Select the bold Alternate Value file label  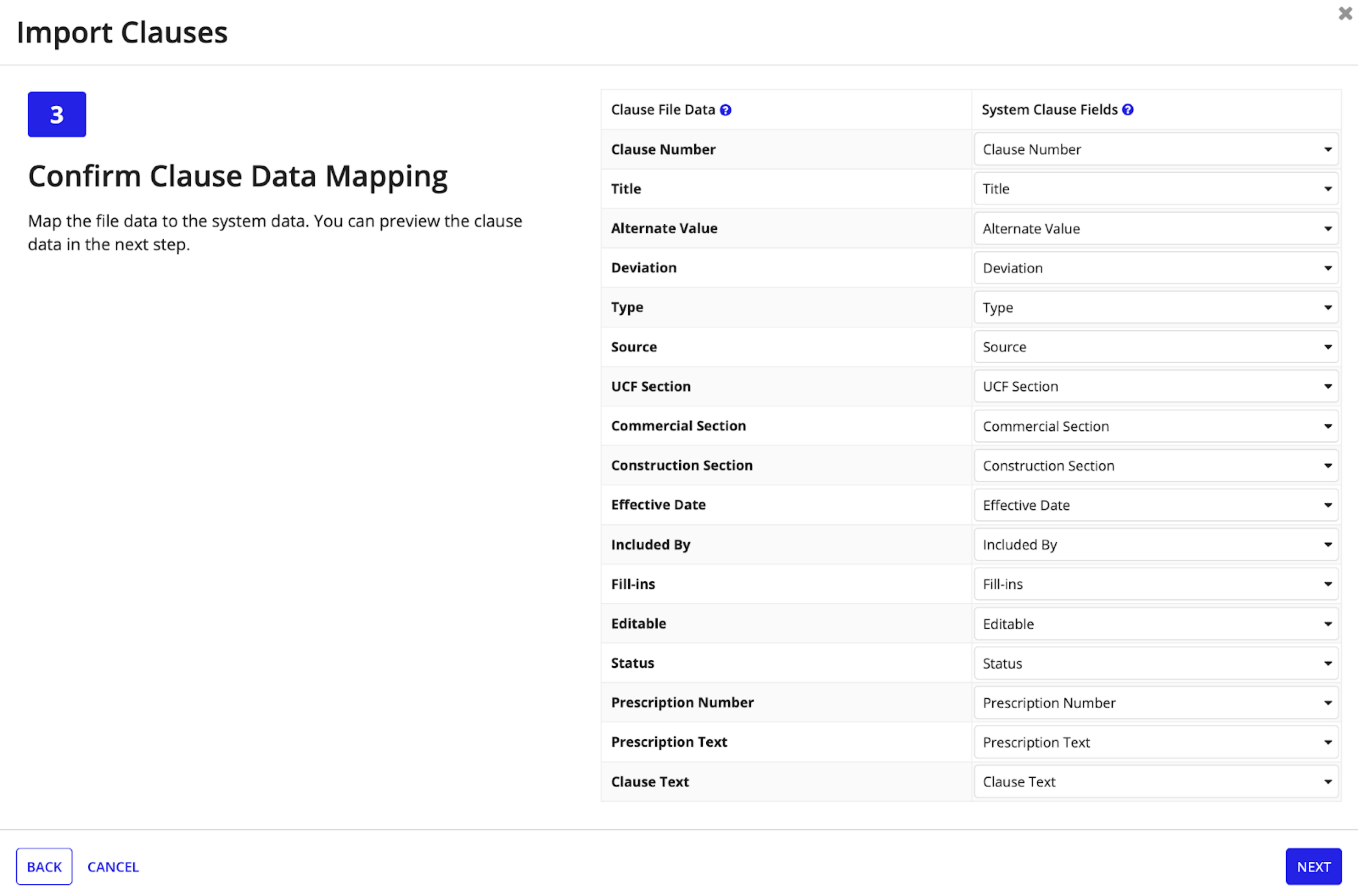664,228
